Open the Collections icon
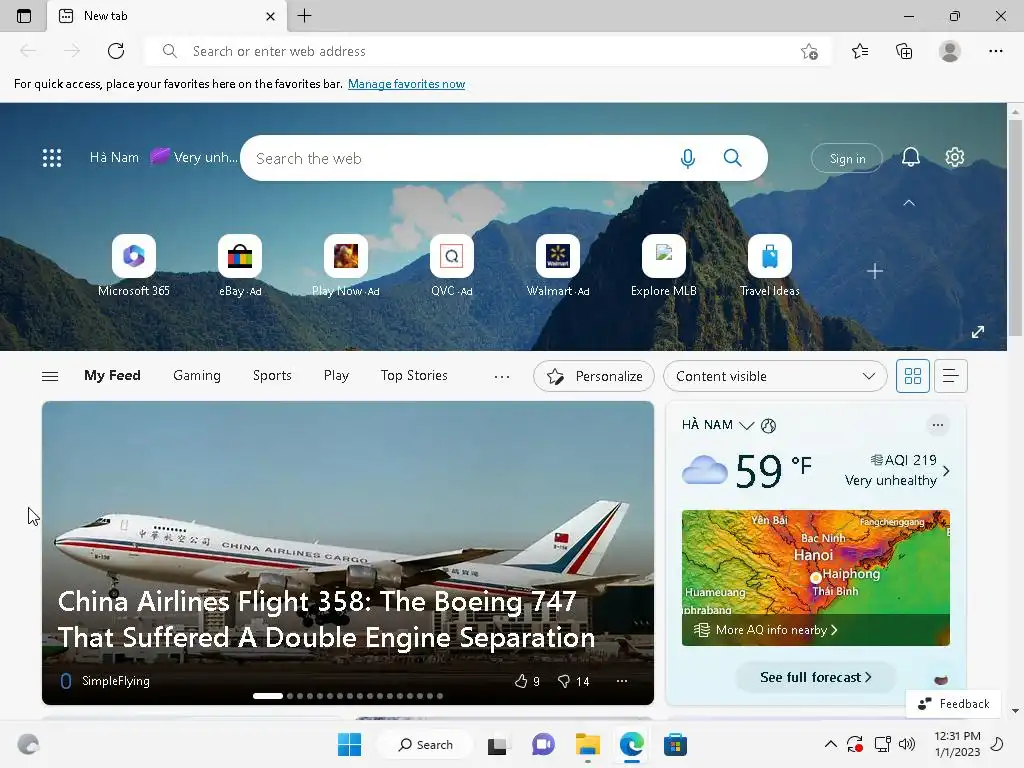 coord(904,51)
